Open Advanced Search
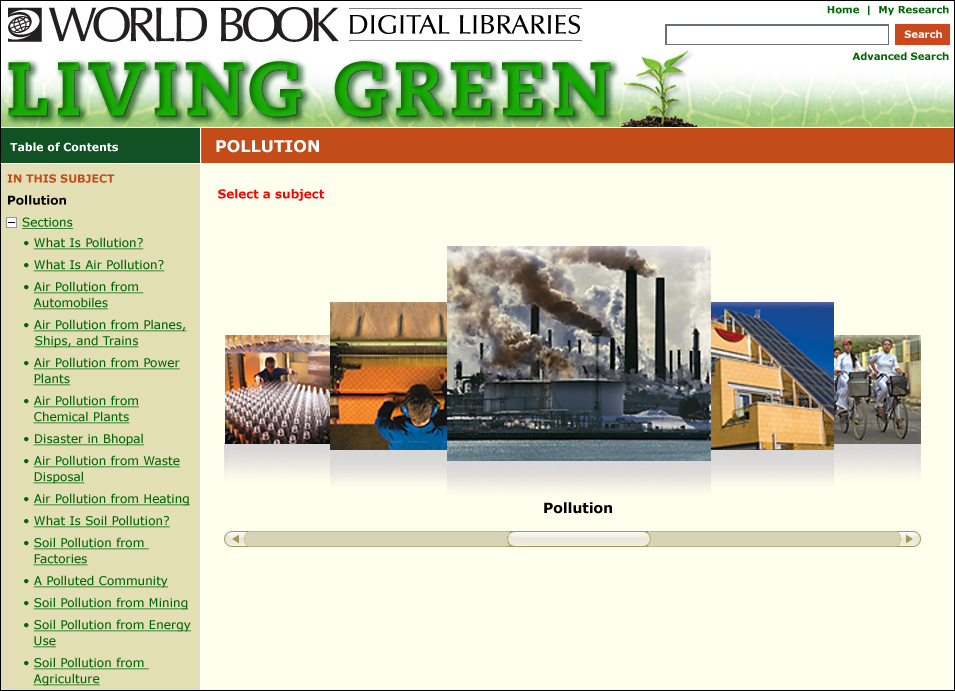This screenshot has height=691, width=955. point(900,56)
